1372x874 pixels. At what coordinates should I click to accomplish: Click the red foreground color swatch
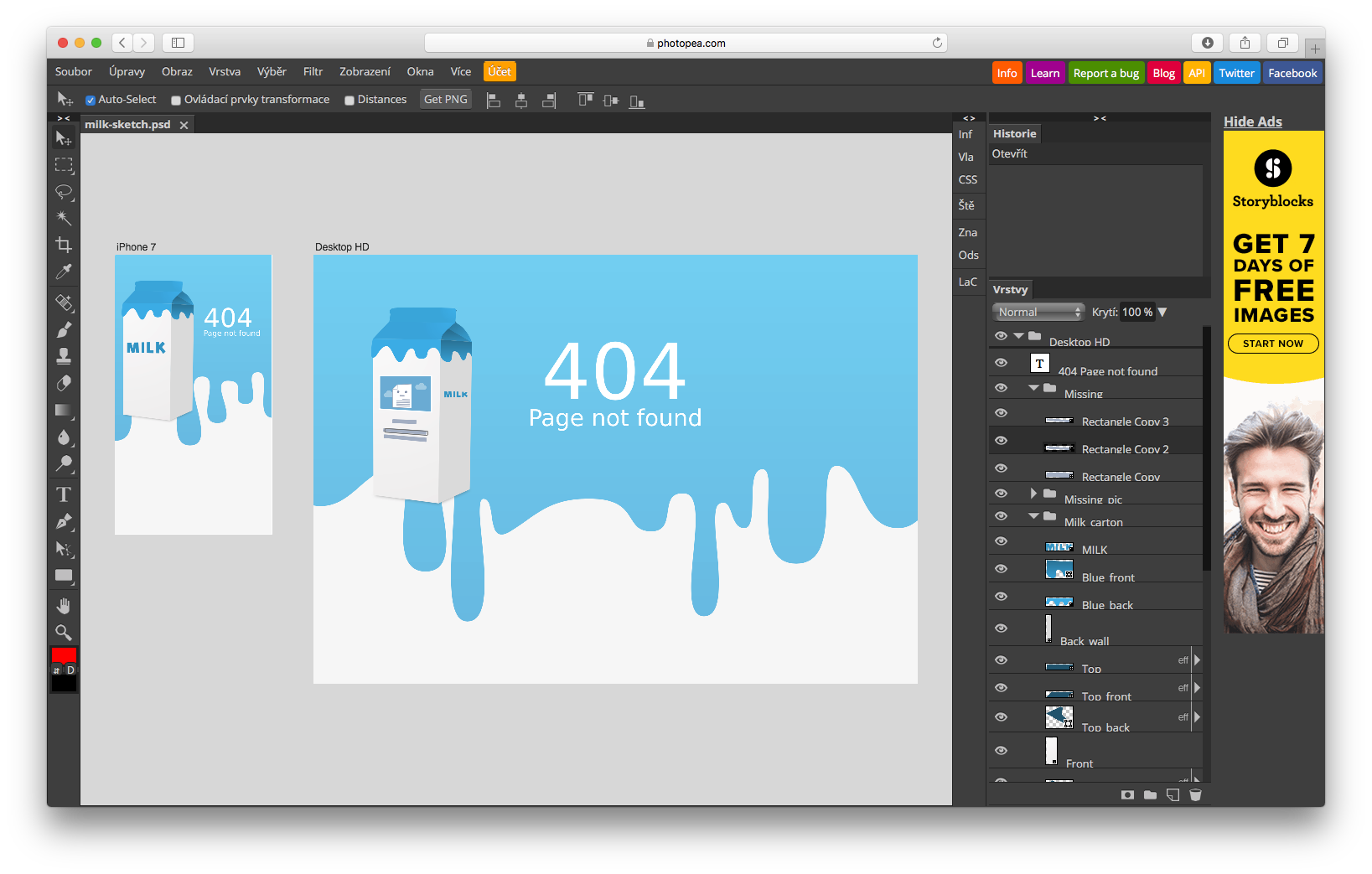point(64,655)
